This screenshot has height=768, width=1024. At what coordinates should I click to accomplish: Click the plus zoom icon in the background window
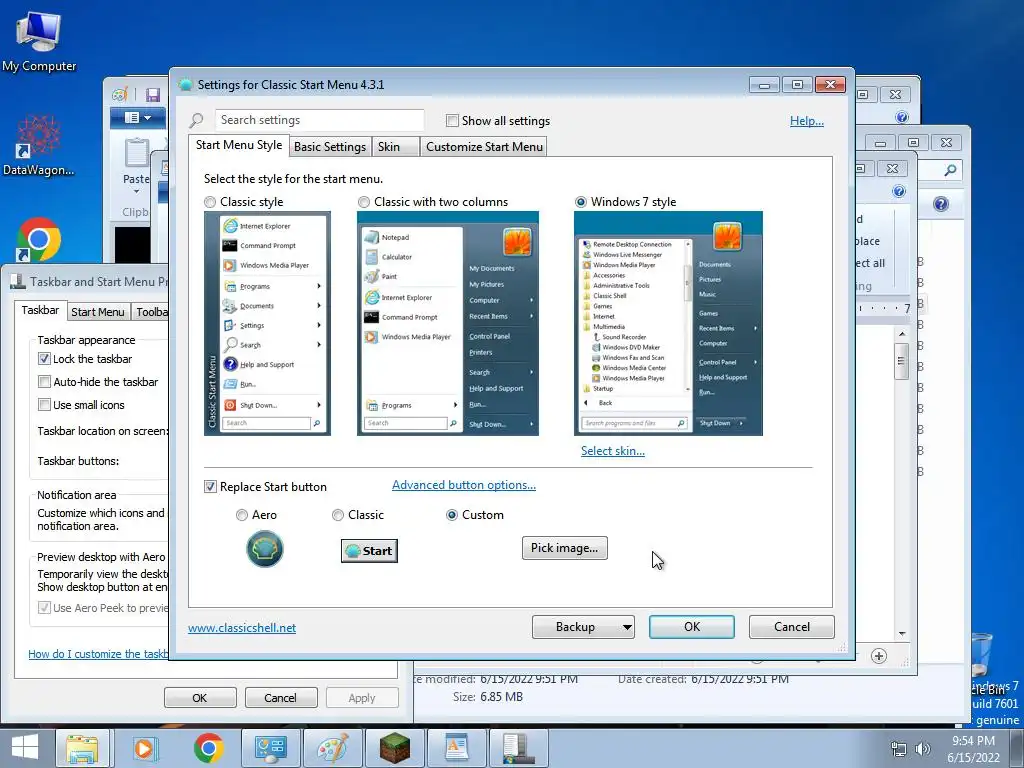(x=879, y=656)
